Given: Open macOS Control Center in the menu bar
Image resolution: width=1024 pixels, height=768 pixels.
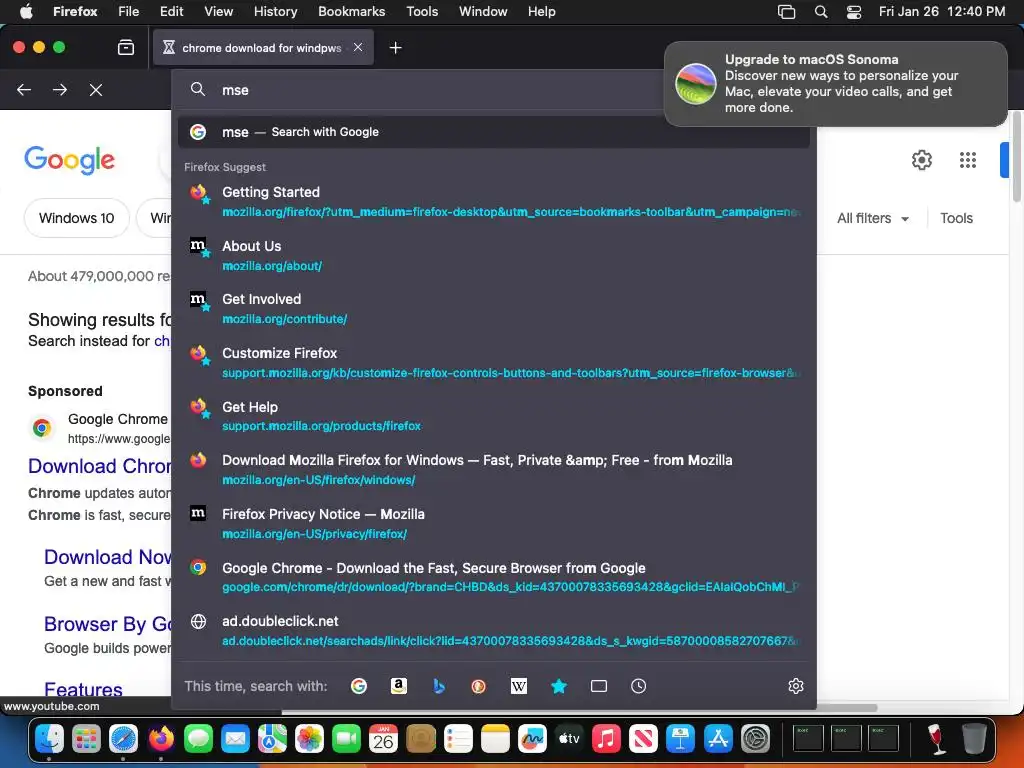Looking at the screenshot, I should point(854,12).
